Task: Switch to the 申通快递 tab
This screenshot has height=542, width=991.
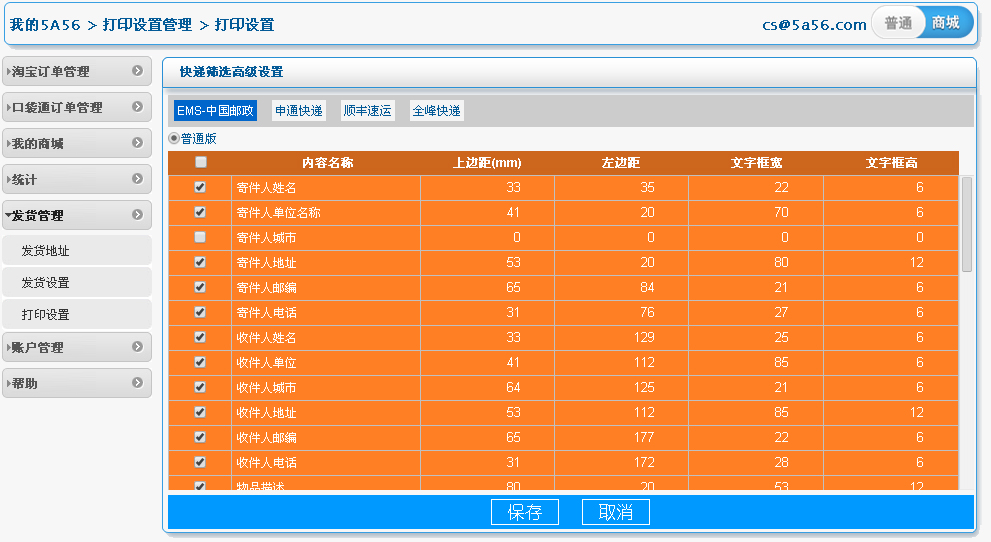Action: (x=299, y=111)
